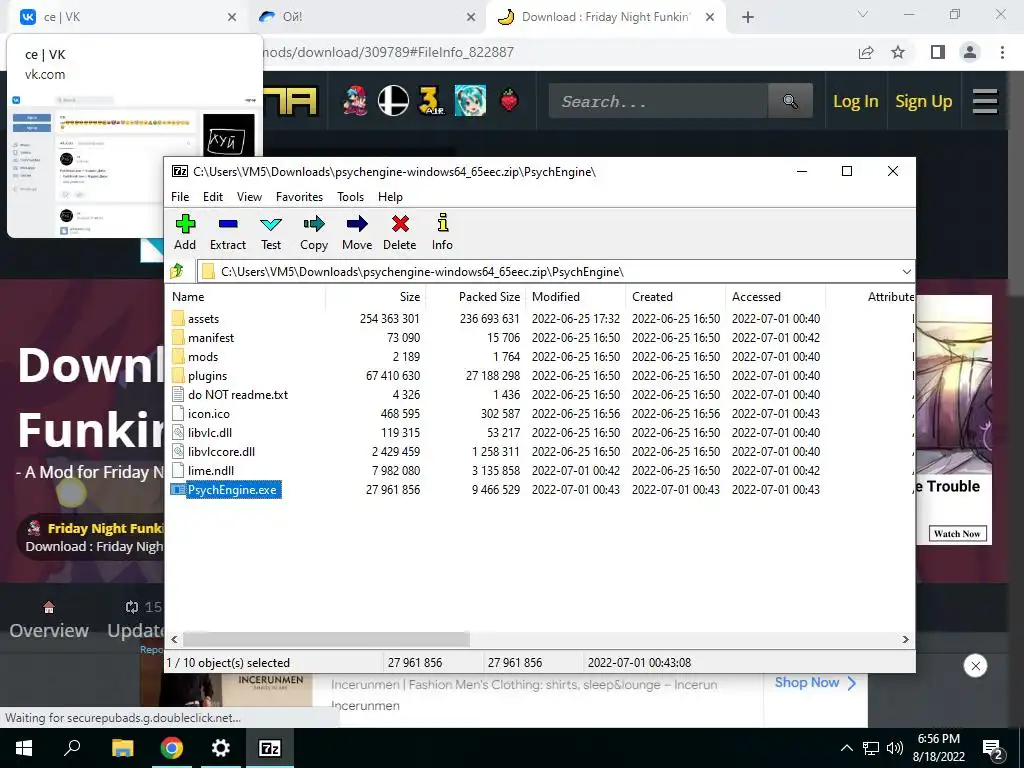The image size is (1024, 768).
Task: Click the Add toolbar icon in 7-Zip
Action: (185, 232)
